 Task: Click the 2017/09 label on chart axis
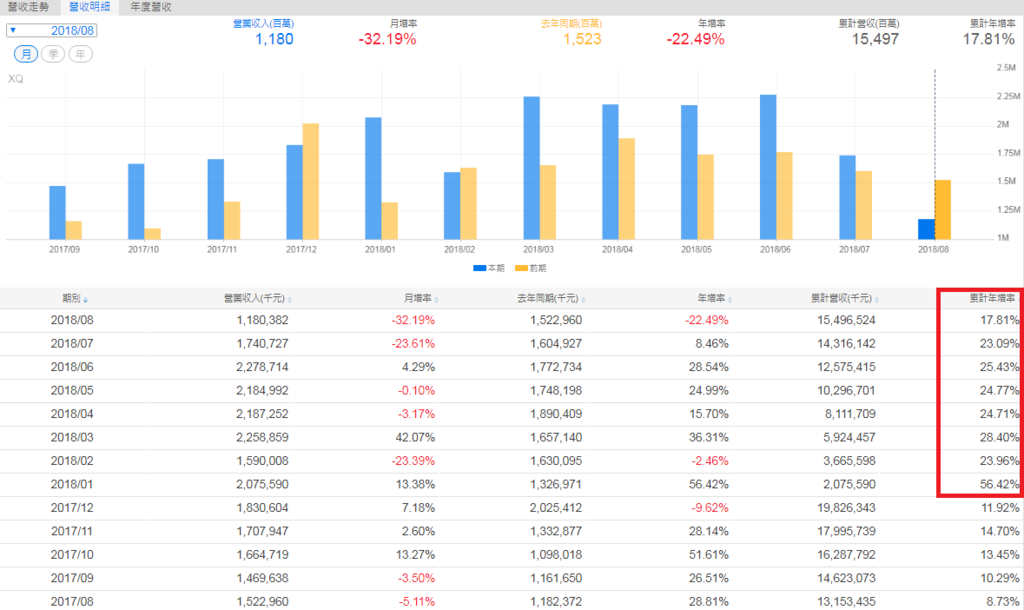pyautogui.click(x=65, y=249)
